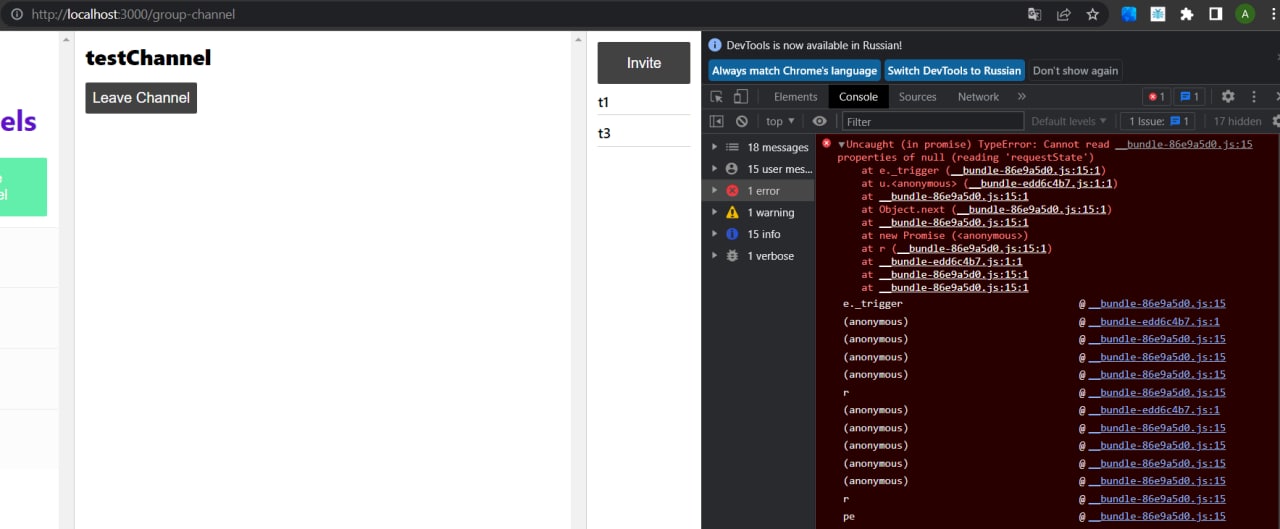The height and width of the screenshot is (529, 1280).
Task: Click '17 hidden' messages label
Action: [x=1237, y=121]
